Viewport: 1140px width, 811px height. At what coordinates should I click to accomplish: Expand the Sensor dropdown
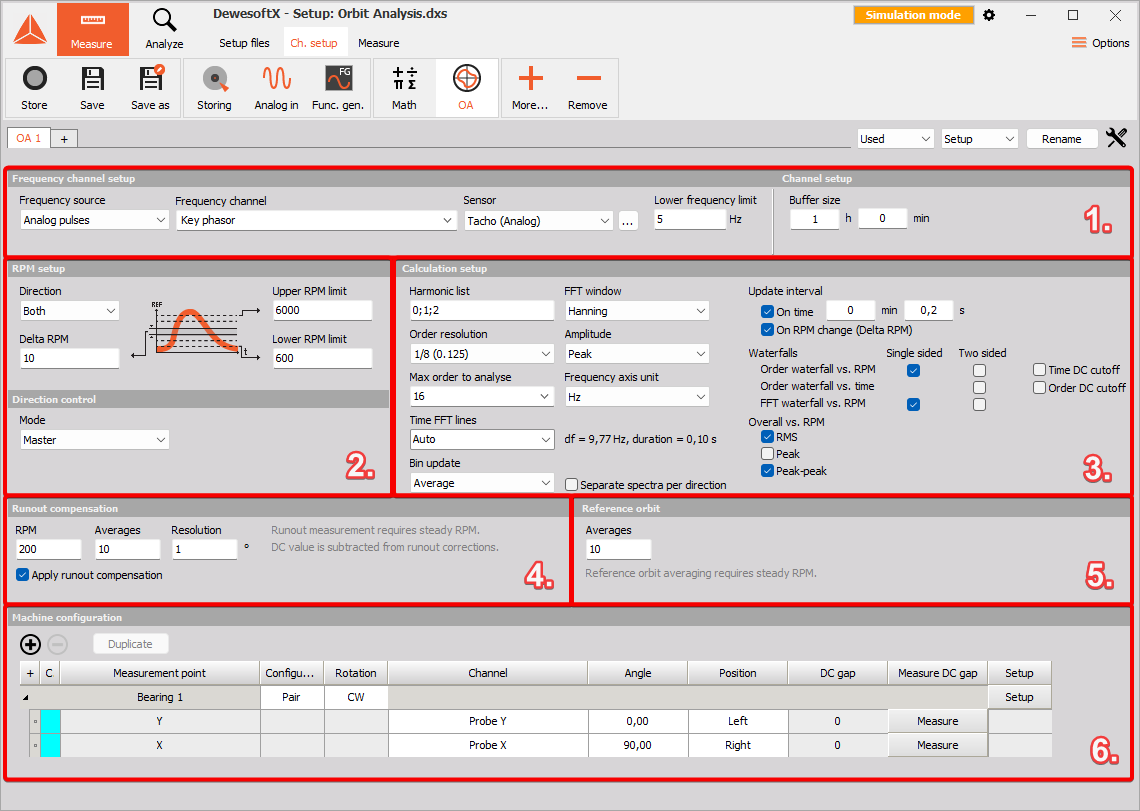tap(539, 220)
